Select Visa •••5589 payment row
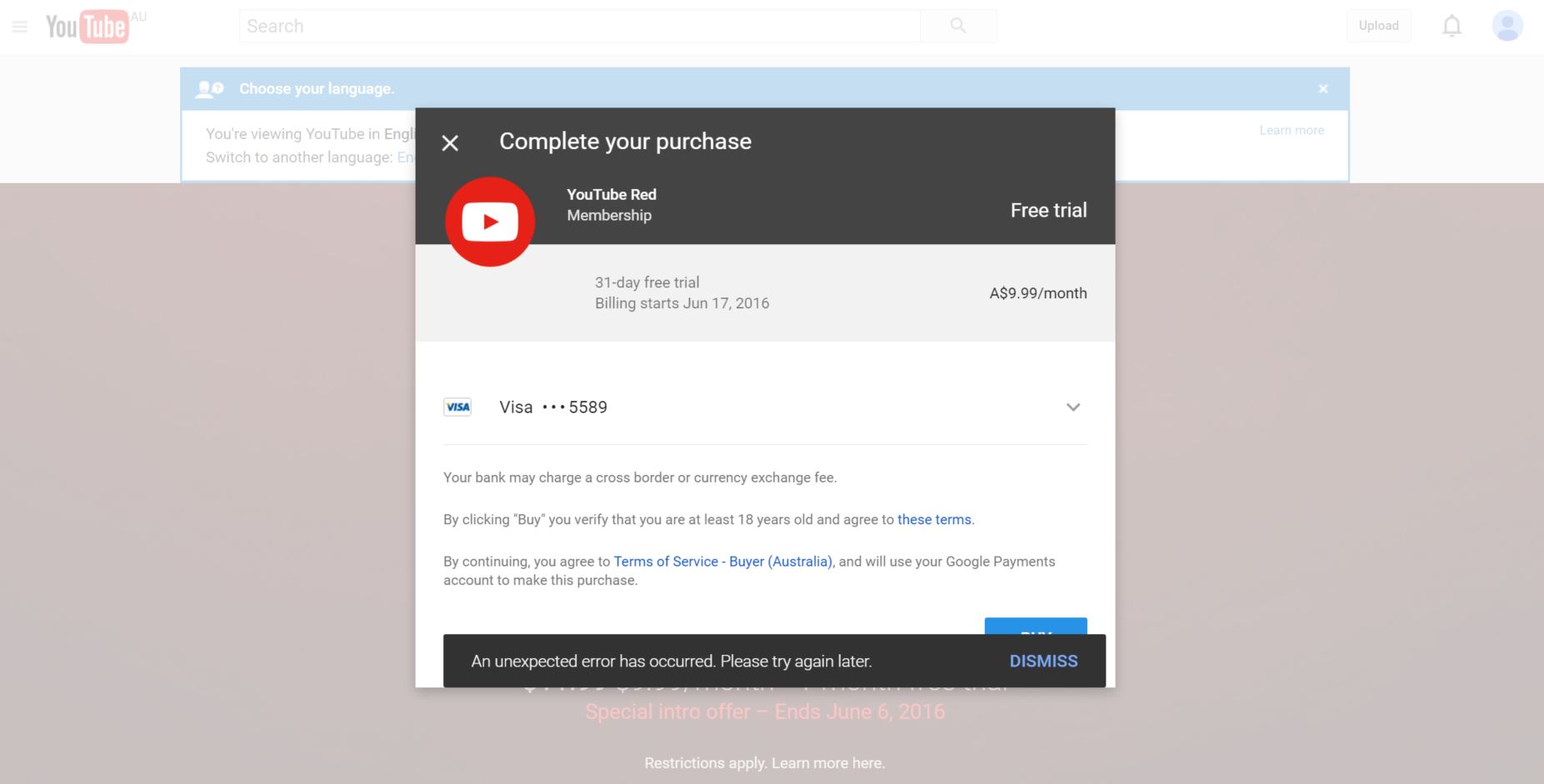 tap(765, 407)
